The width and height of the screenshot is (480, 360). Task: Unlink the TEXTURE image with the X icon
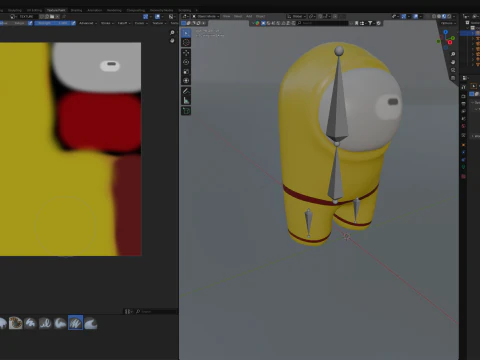coord(57,16)
